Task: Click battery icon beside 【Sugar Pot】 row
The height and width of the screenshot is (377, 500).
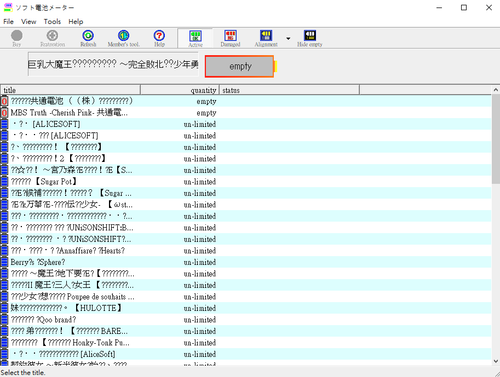Action: pos(4,182)
